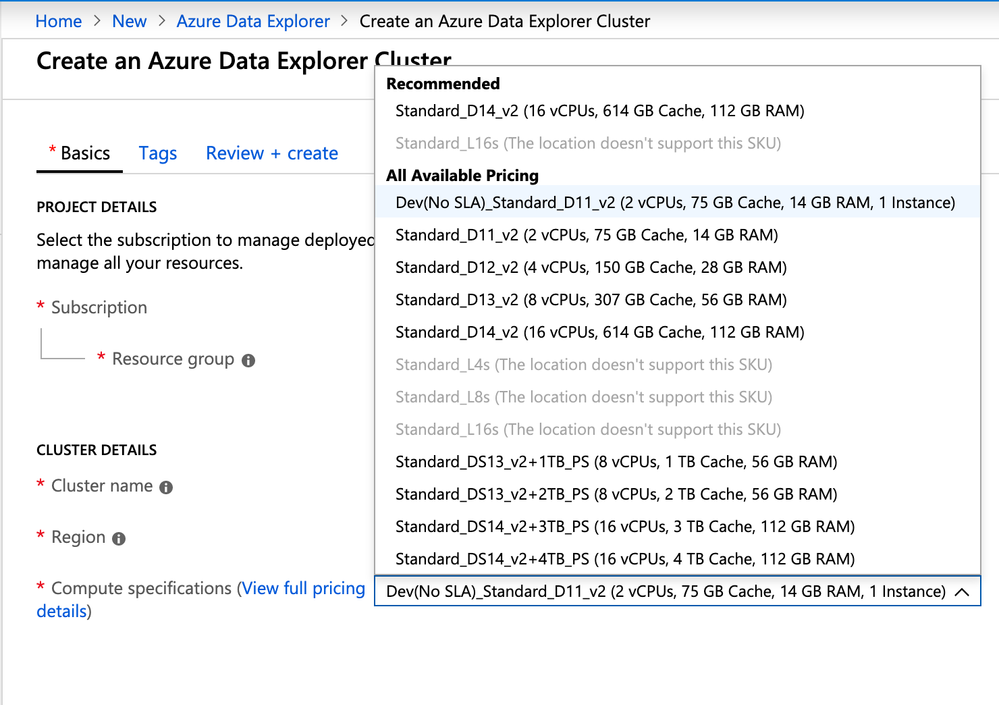Click the Cluster name label

tap(102, 486)
